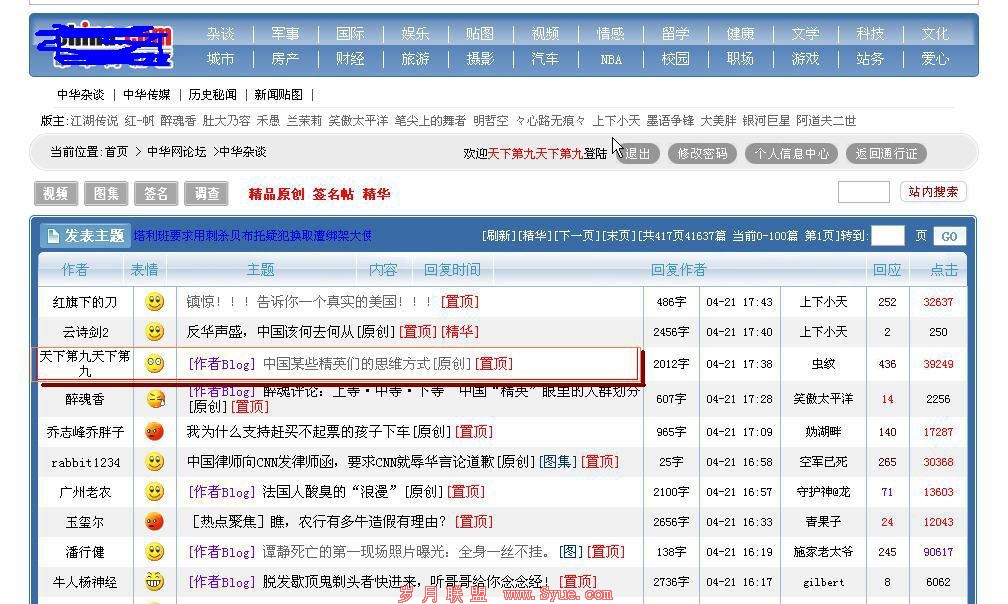Click the smiley icon next to rabbit1234
The height and width of the screenshot is (604, 1008).
coord(154,462)
